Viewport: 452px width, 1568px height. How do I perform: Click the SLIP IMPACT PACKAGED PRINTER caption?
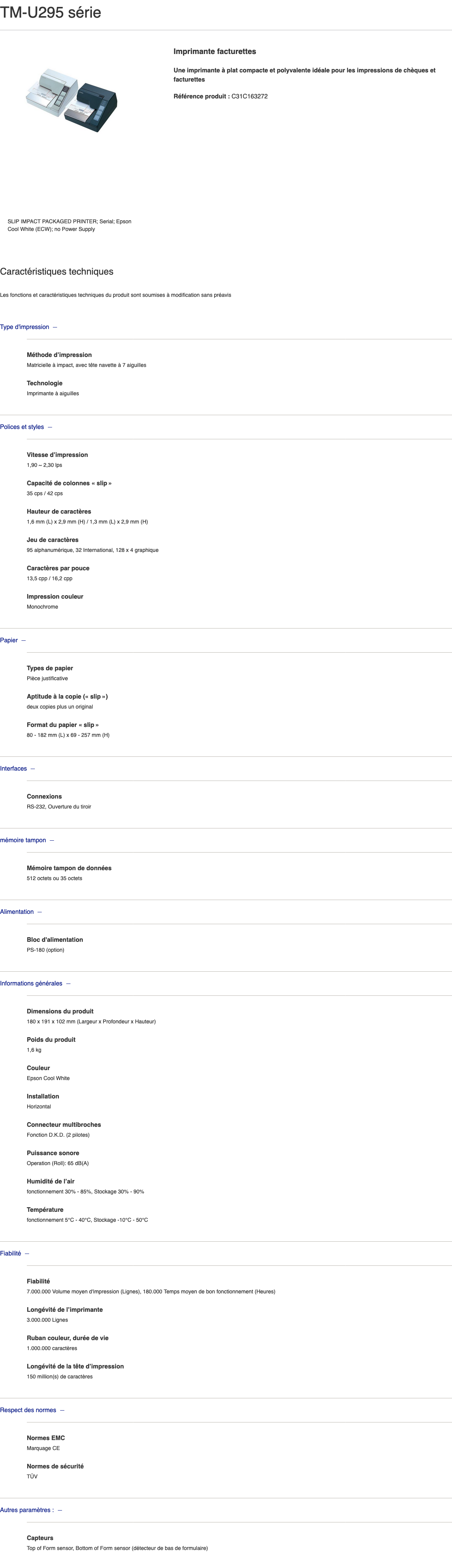pyautogui.click(x=69, y=225)
